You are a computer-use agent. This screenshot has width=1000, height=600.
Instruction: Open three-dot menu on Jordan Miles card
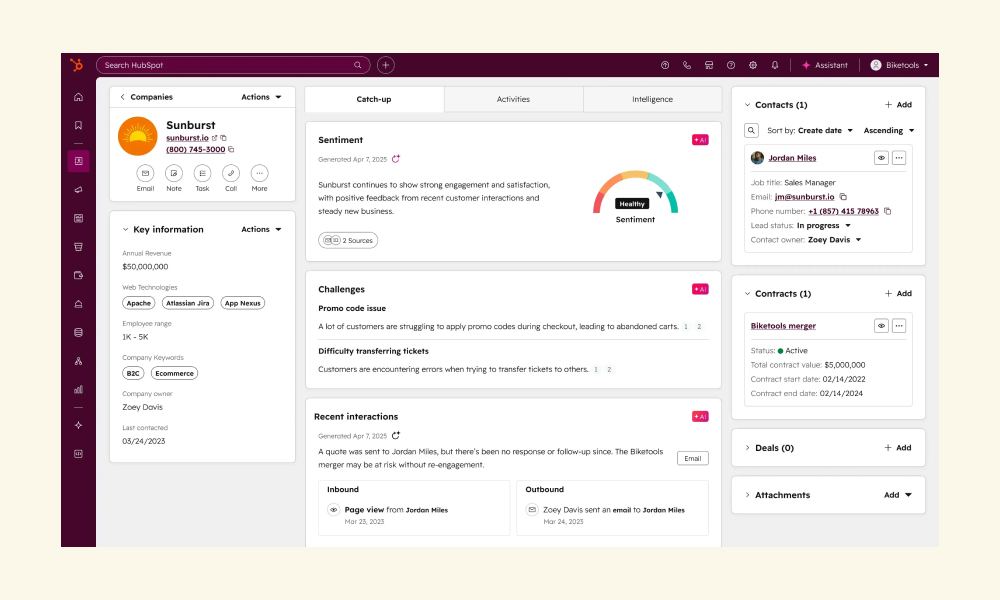point(899,157)
